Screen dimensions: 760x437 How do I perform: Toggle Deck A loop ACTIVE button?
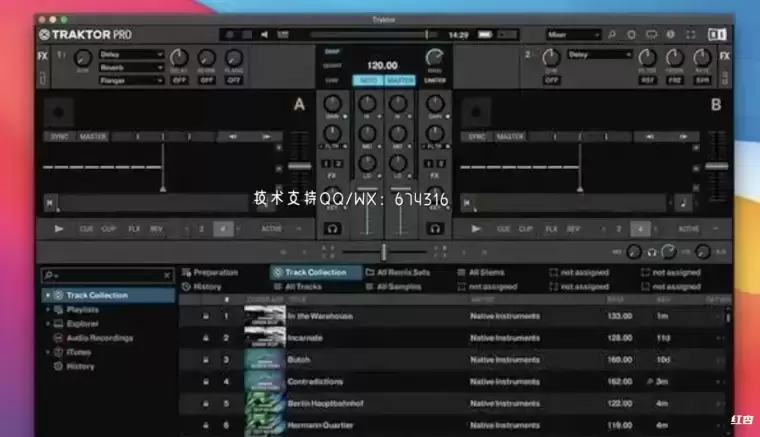point(271,229)
